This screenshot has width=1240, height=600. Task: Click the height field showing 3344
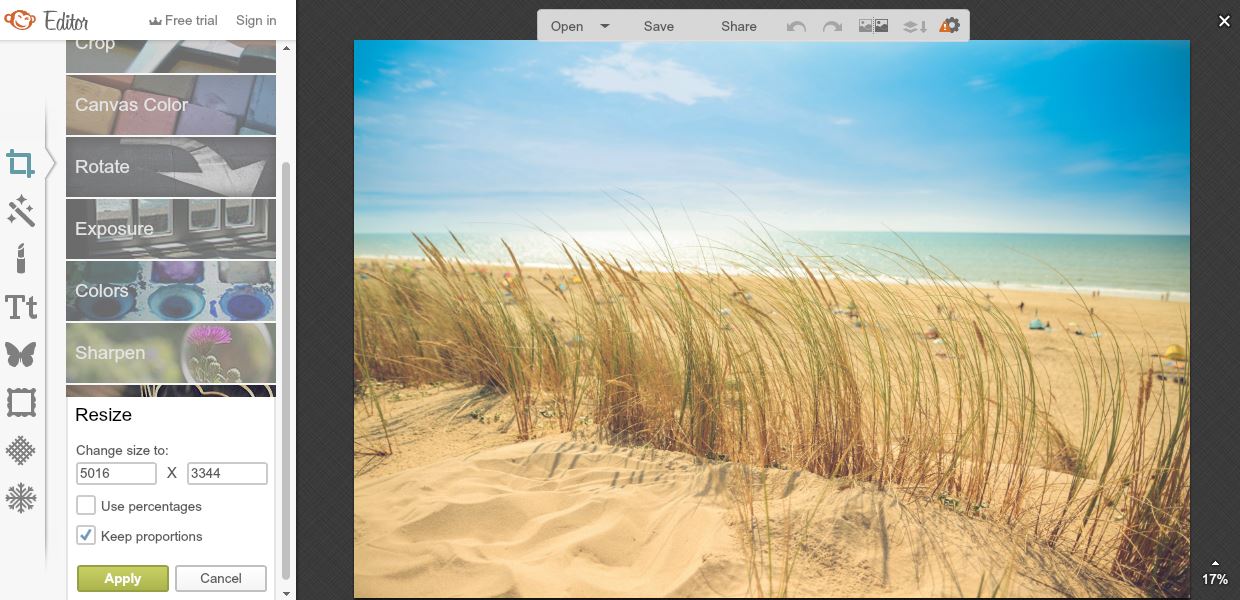[227, 474]
